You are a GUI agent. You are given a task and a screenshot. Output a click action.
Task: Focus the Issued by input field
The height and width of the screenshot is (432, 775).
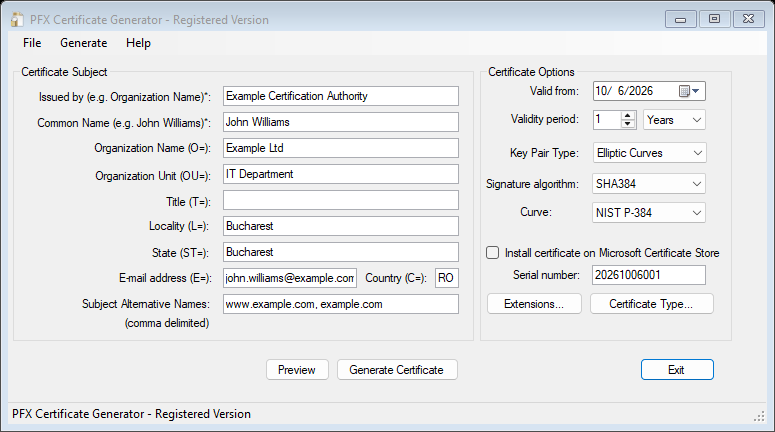(341, 96)
